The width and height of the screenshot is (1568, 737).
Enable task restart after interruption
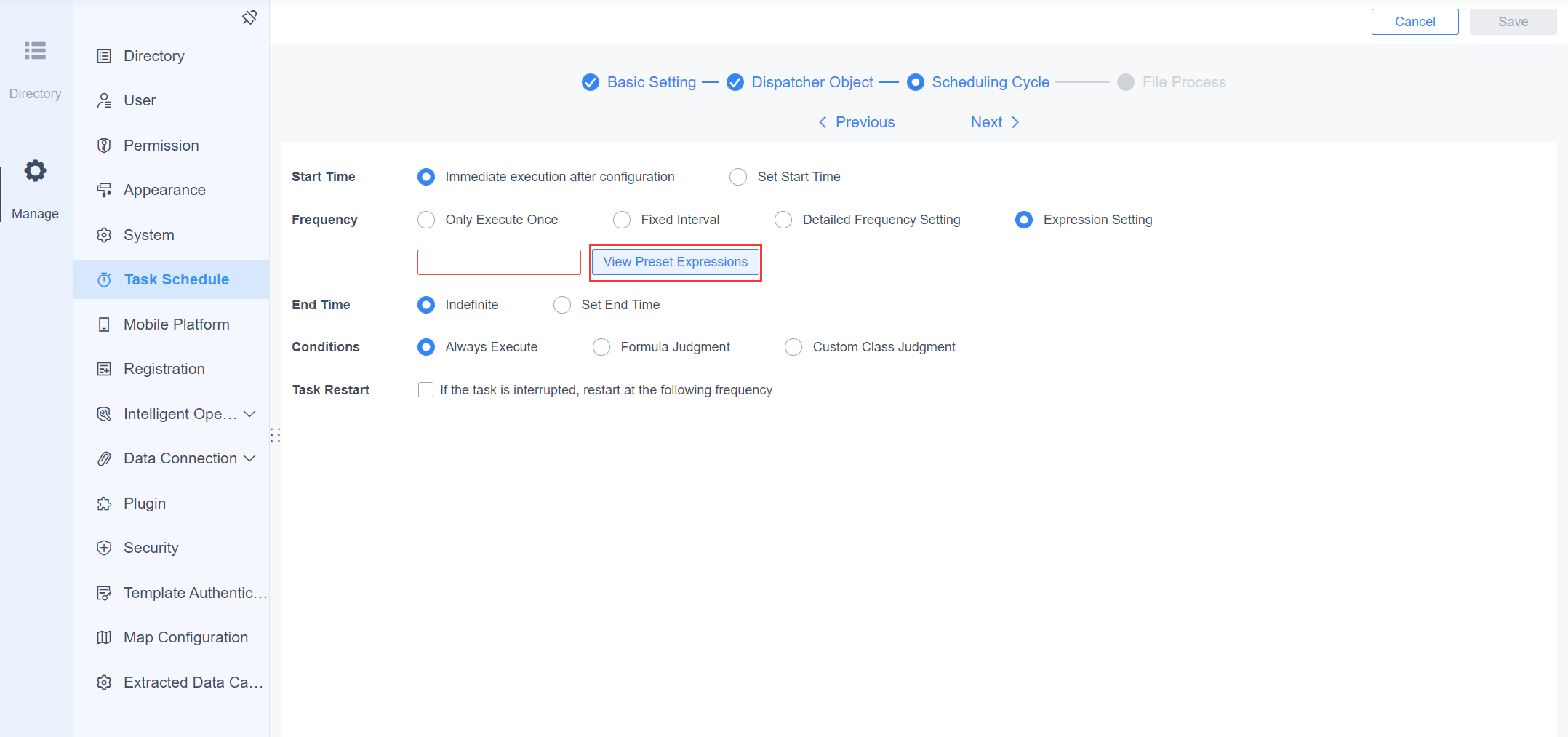pos(425,389)
